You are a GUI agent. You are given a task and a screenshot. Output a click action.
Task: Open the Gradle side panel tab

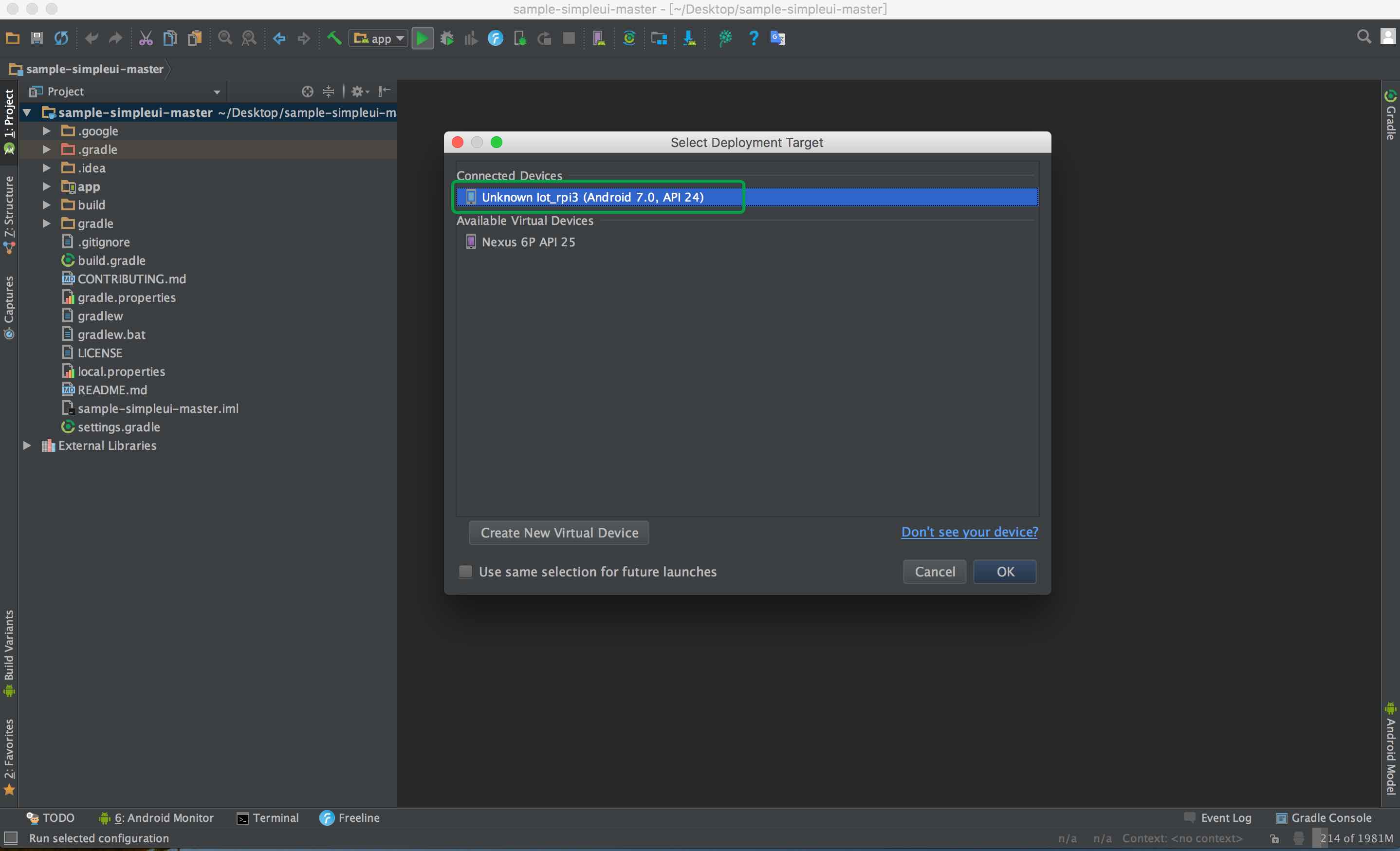point(1390,115)
